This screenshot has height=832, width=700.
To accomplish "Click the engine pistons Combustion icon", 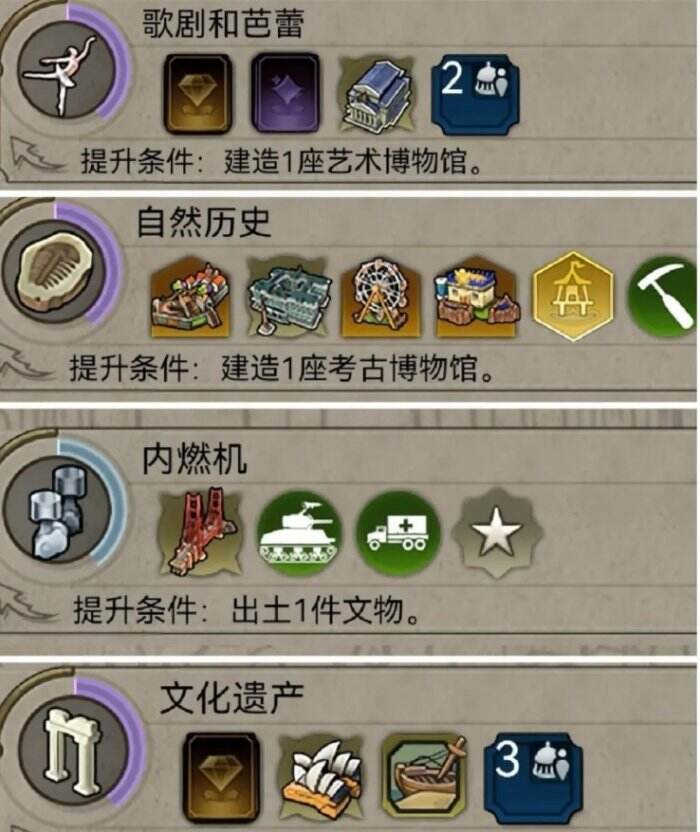I will 58,509.
